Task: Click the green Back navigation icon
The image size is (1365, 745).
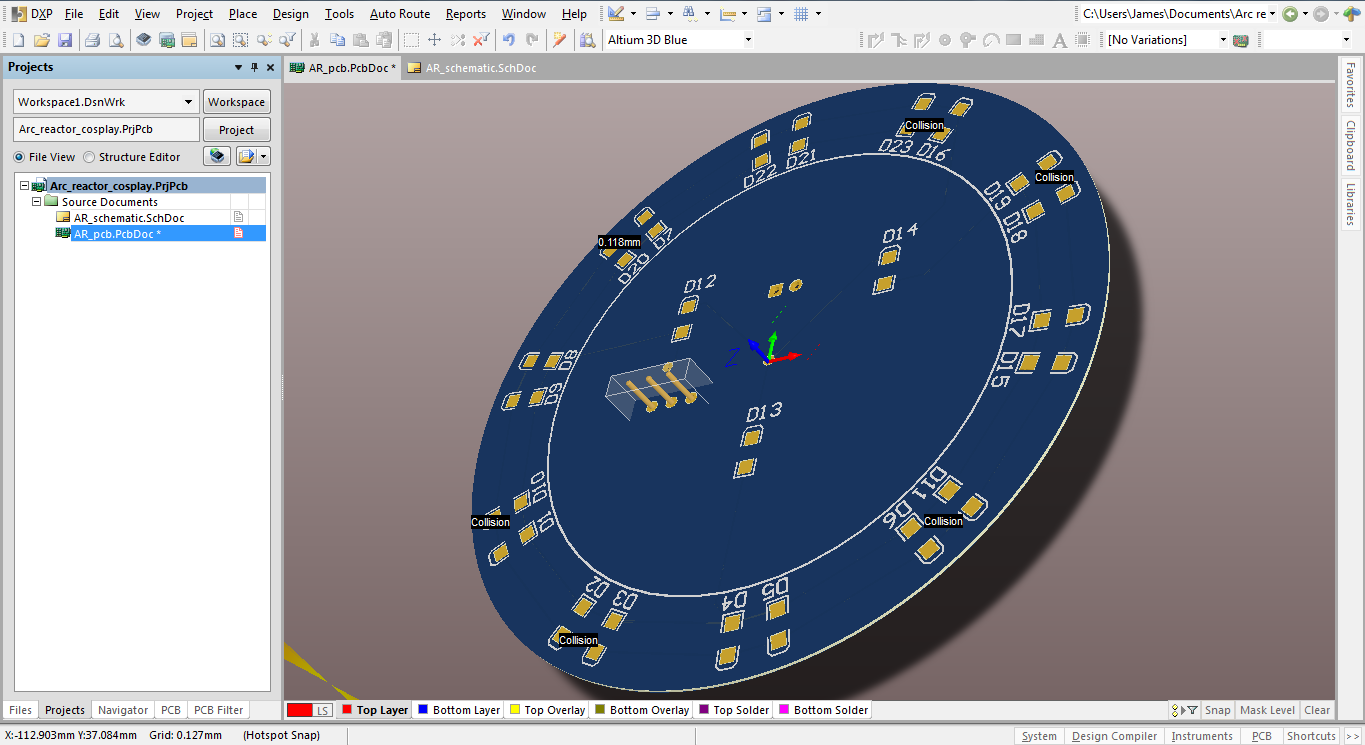Action: click(1290, 14)
